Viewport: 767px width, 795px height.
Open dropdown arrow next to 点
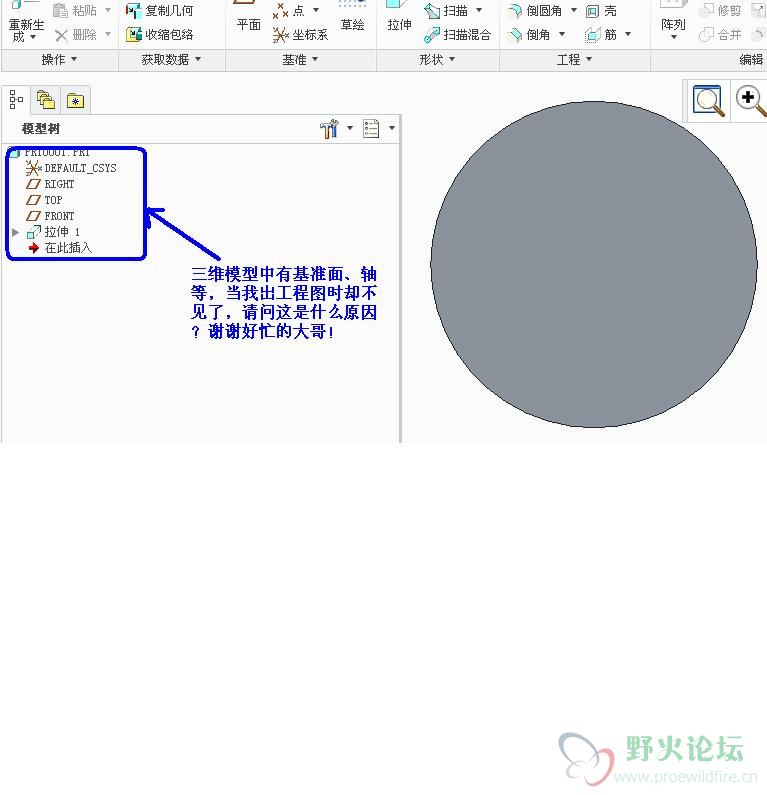click(x=316, y=10)
